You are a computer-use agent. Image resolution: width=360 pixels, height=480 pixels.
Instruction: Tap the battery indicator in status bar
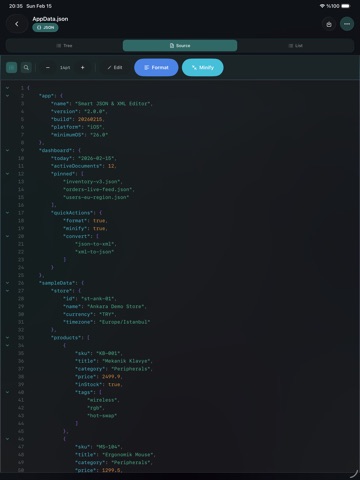tap(346, 6)
